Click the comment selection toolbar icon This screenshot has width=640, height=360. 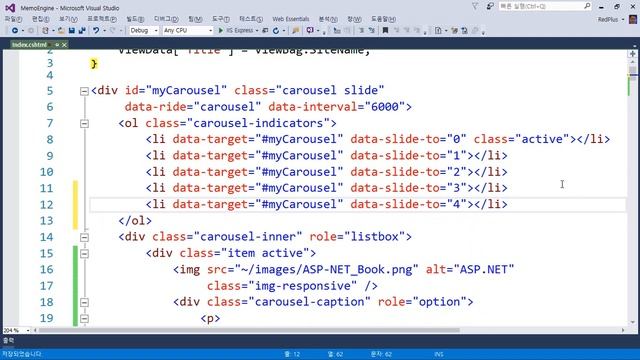(x=361, y=31)
